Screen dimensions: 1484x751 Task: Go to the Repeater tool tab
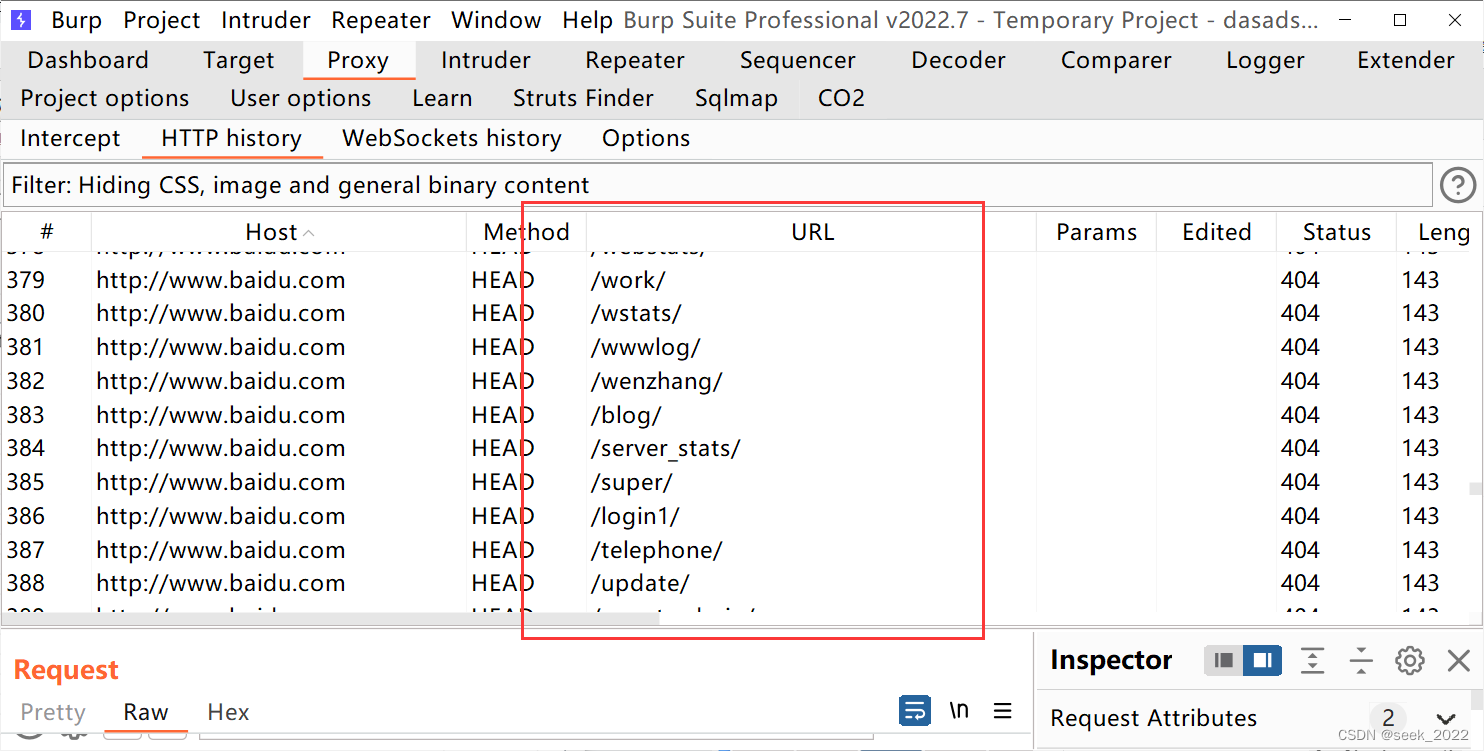click(635, 60)
